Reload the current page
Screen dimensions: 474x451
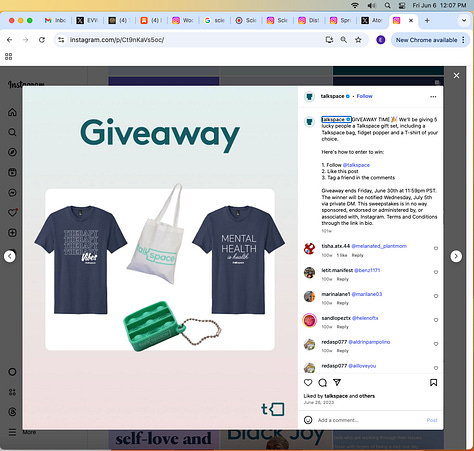(x=42, y=40)
